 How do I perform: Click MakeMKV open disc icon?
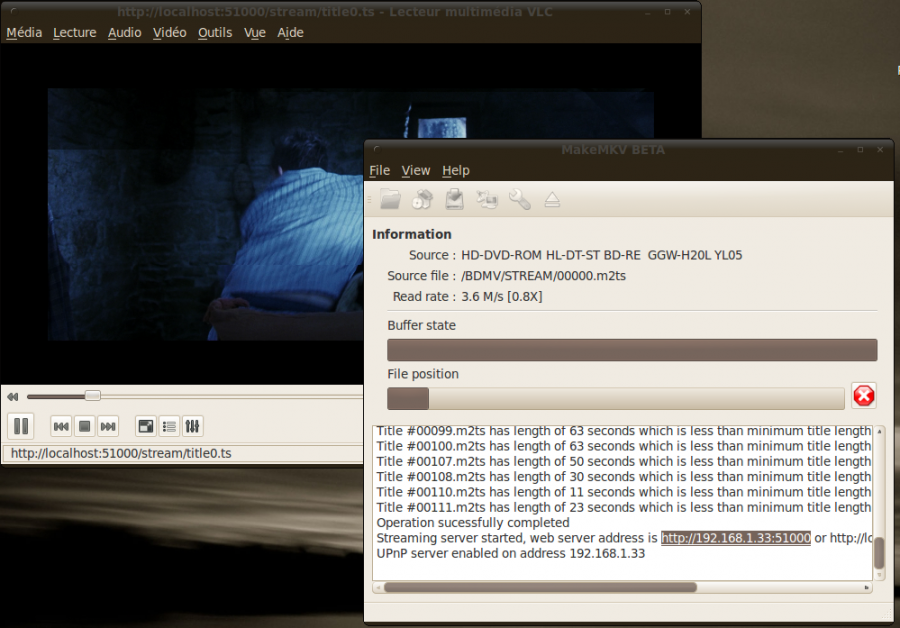click(422, 199)
